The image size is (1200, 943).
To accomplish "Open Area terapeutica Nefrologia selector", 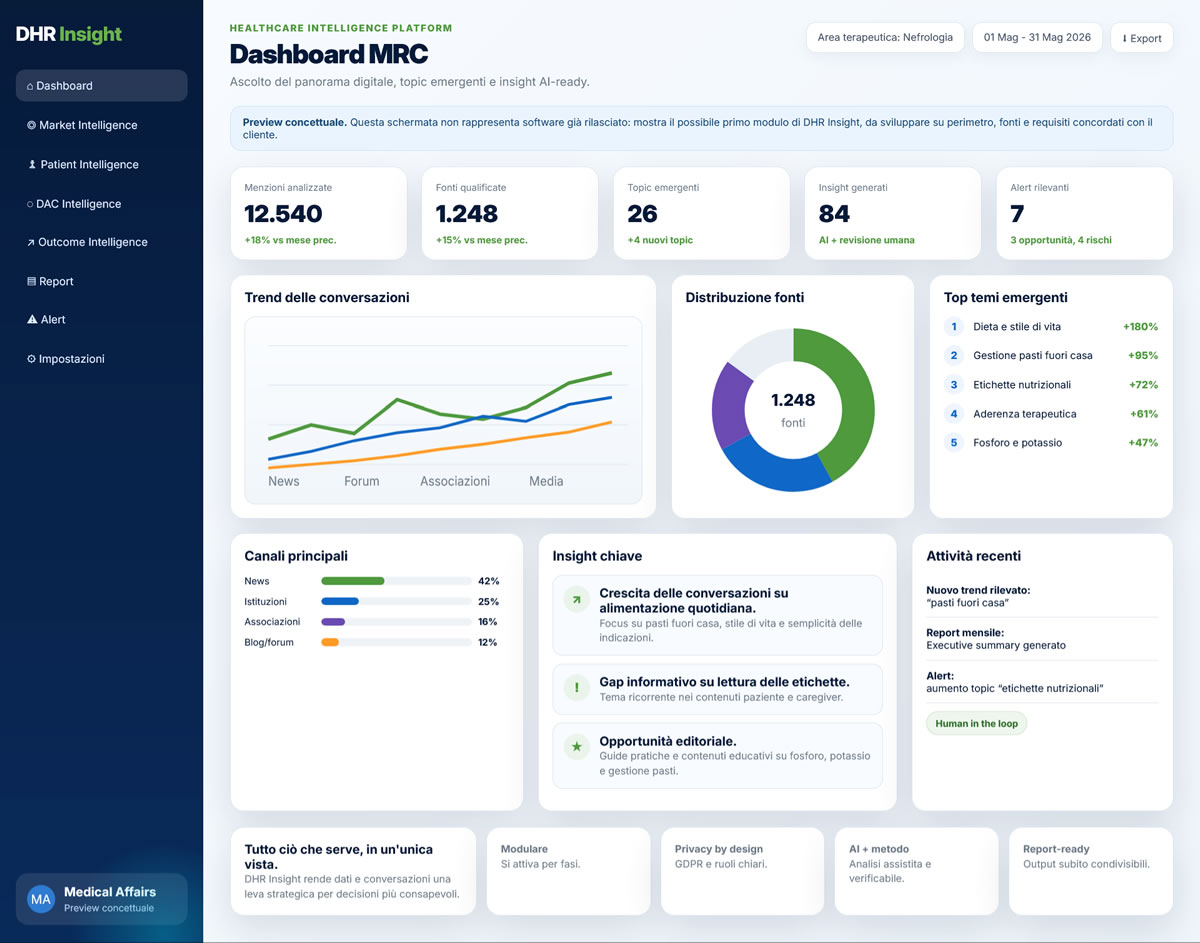I will click(885, 37).
